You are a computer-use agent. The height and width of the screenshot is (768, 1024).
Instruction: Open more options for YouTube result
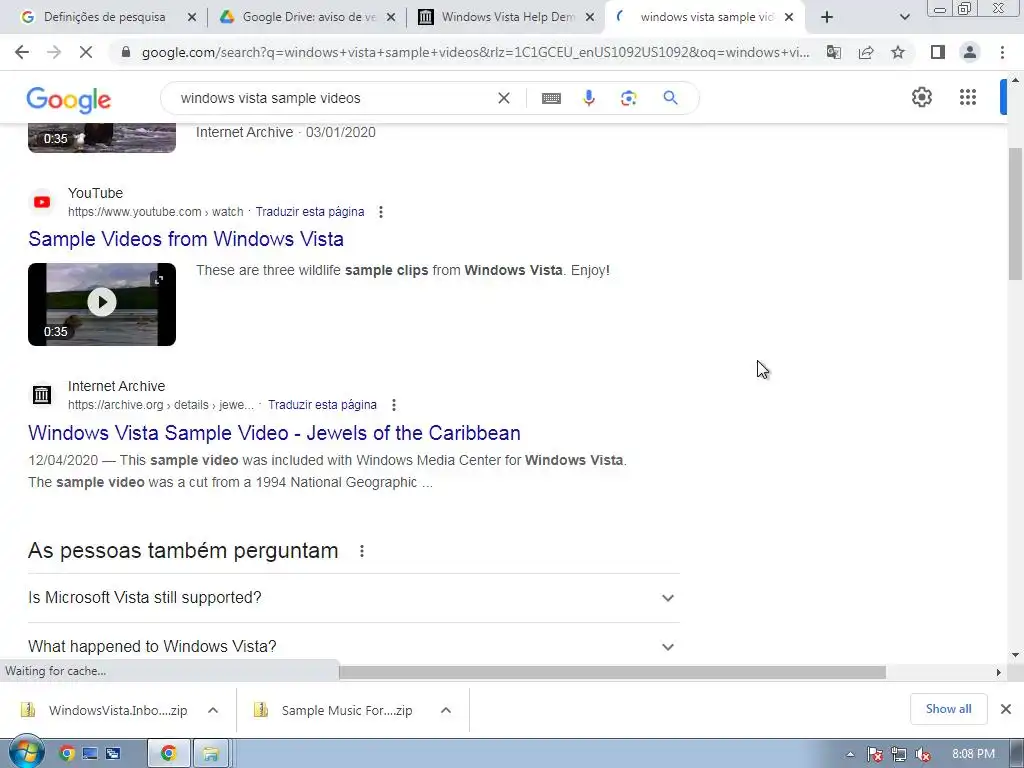click(381, 212)
